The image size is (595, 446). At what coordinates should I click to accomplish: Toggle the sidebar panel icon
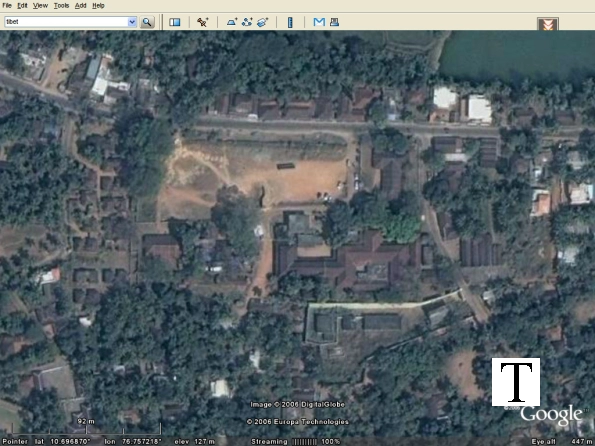[x=175, y=22]
